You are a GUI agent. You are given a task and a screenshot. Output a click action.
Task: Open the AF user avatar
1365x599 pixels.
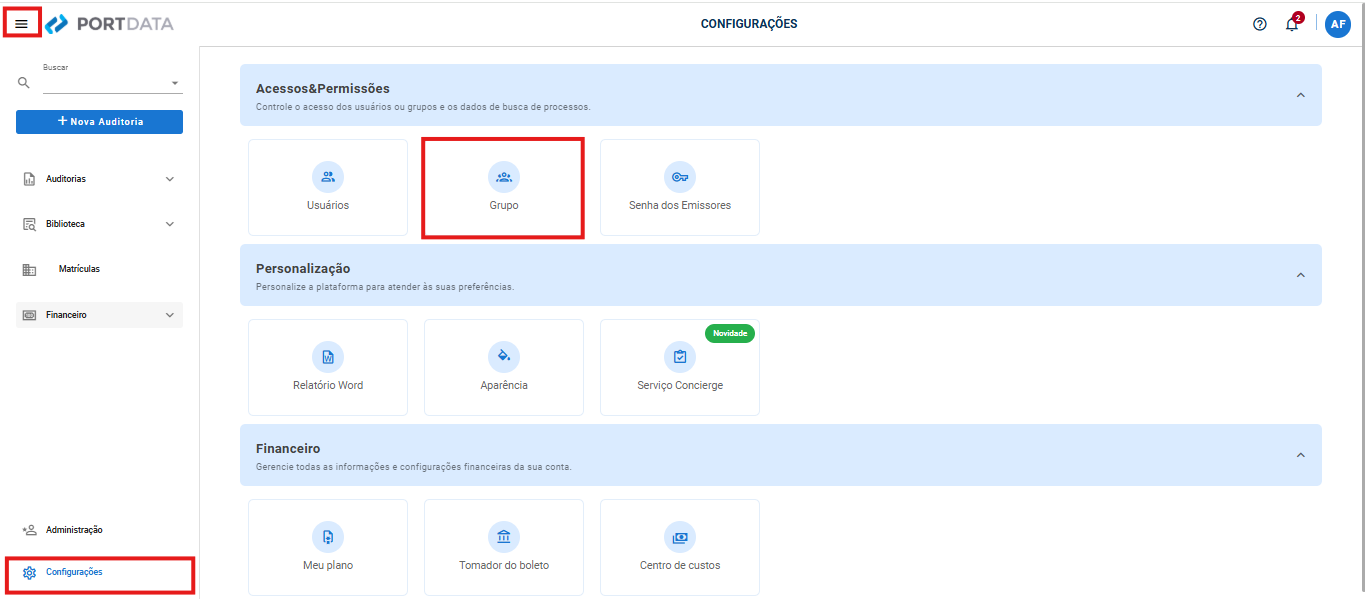[x=1338, y=24]
